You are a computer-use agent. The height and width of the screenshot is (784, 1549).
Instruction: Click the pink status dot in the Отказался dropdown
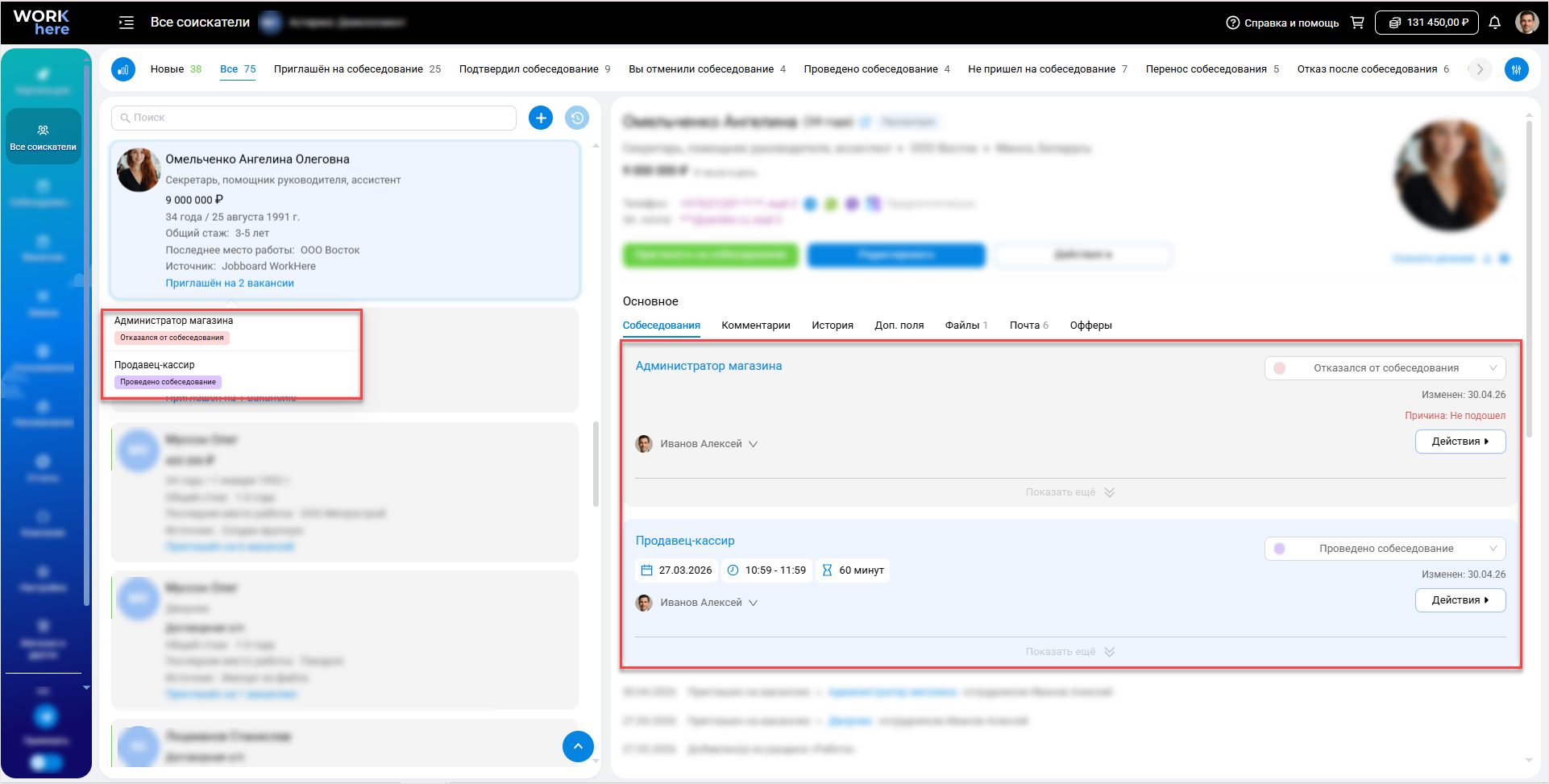(1279, 368)
